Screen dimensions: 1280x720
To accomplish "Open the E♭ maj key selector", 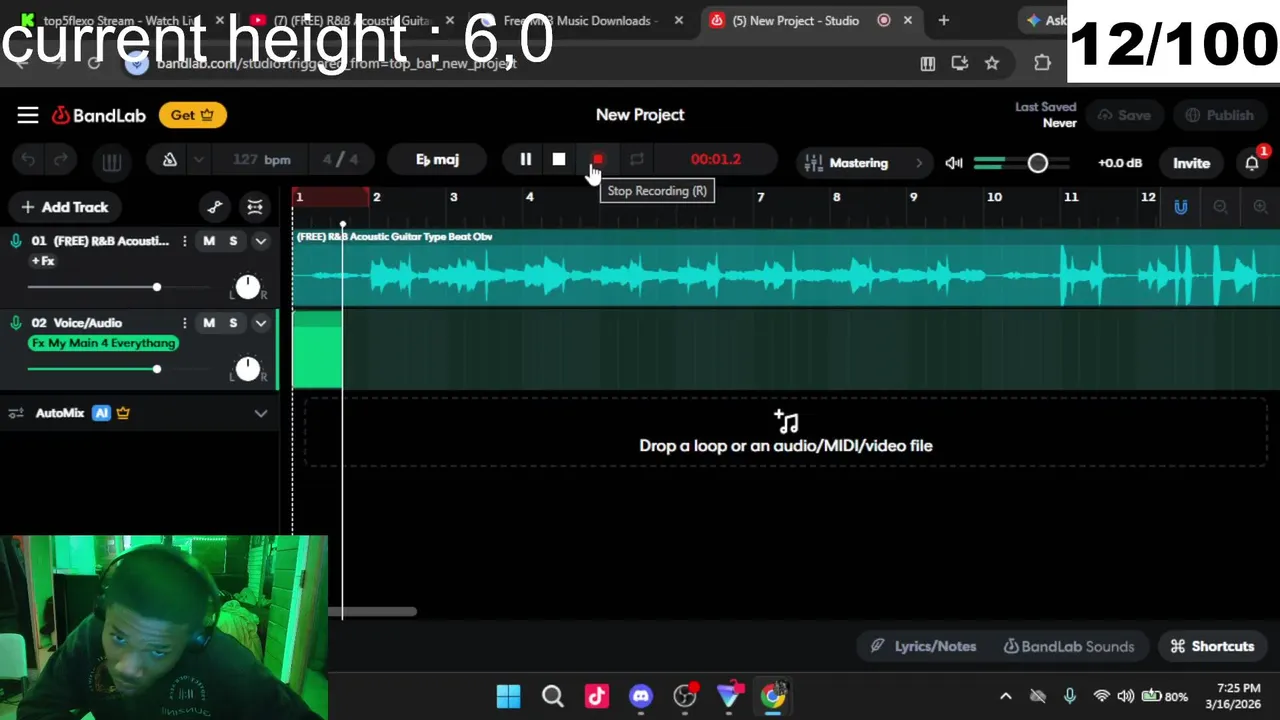I will click(437, 160).
